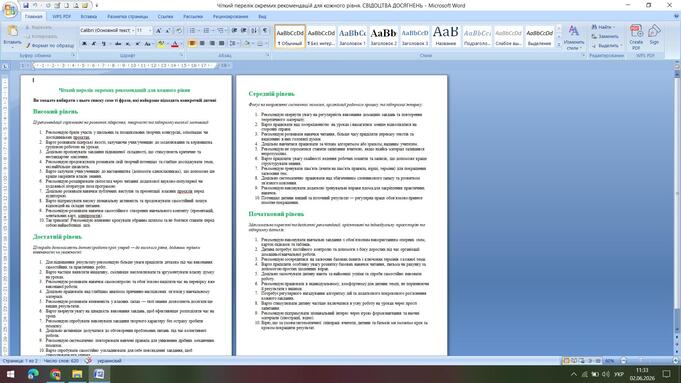Open the font name combo box
Viewport: 681px width, 383px height.
click(106, 30)
